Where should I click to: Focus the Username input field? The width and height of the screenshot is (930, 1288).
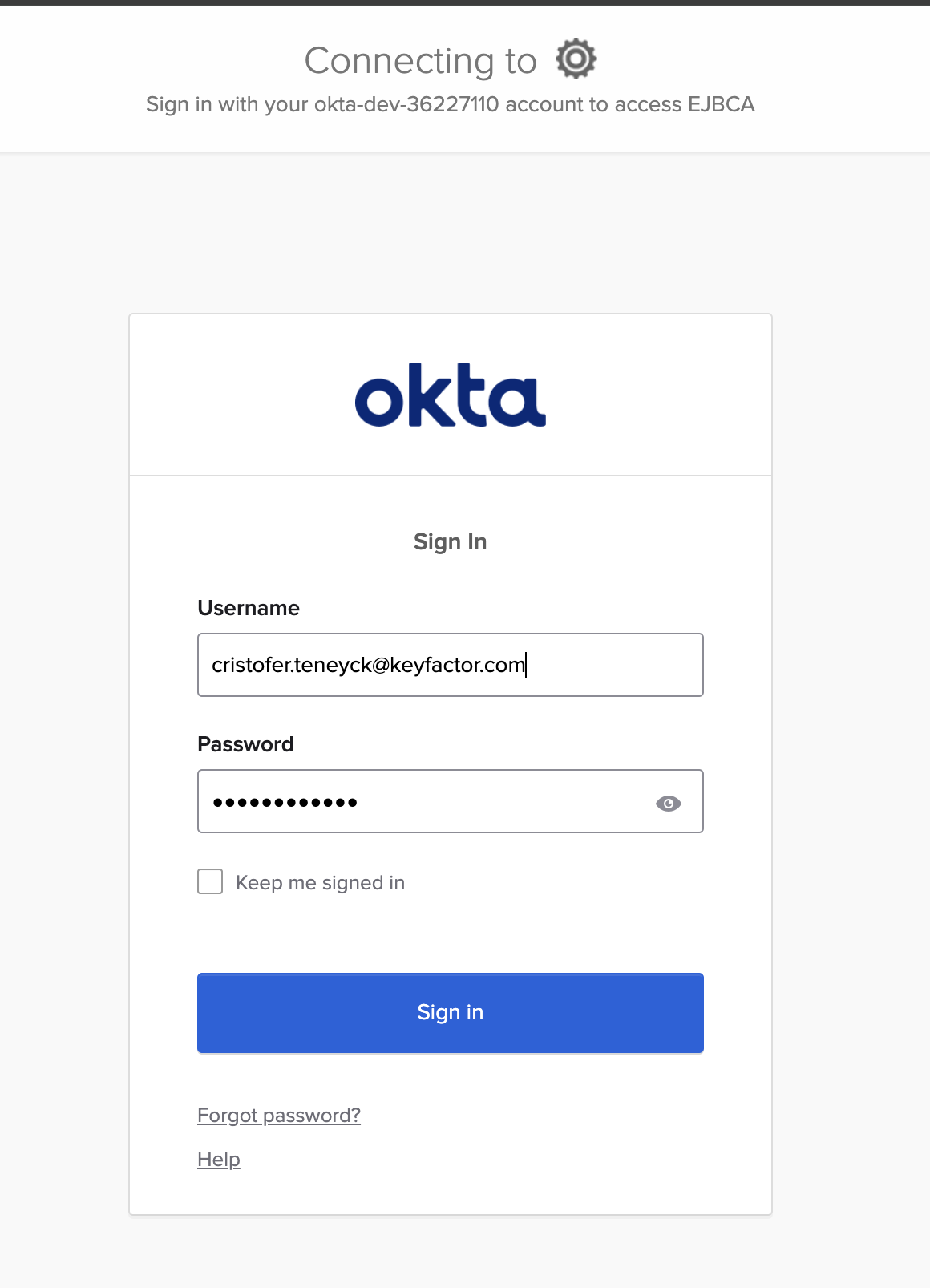(450, 665)
